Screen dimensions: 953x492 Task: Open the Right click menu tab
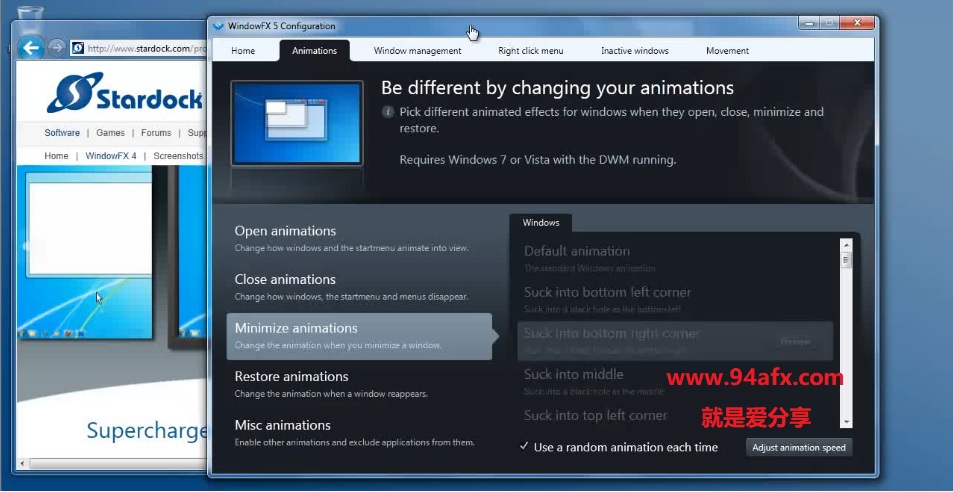(x=531, y=51)
